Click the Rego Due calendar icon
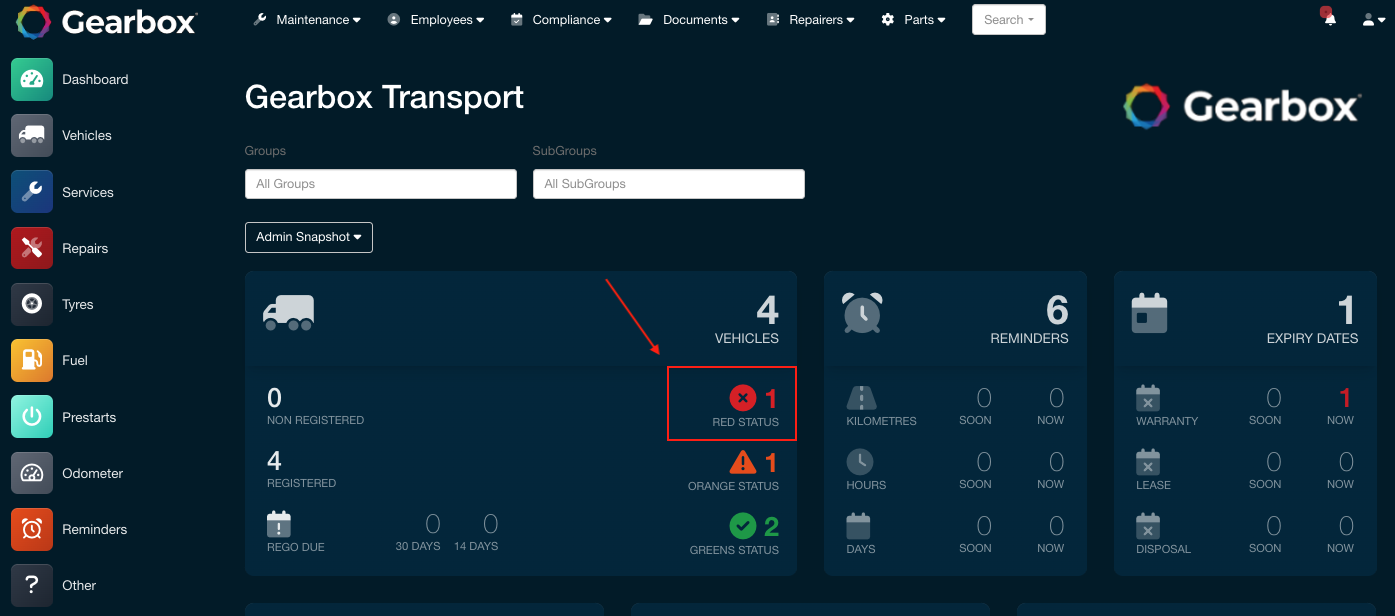1395x616 pixels. point(279,524)
